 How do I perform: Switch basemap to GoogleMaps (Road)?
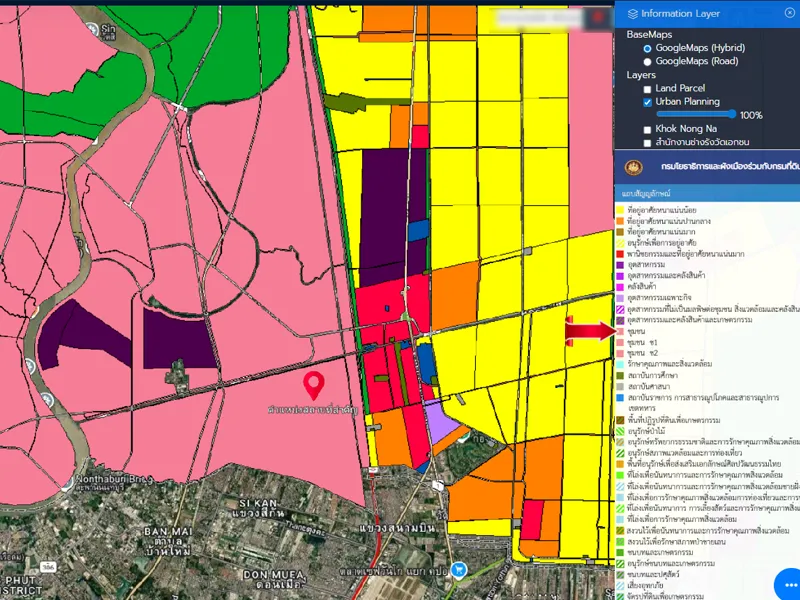pos(648,61)
